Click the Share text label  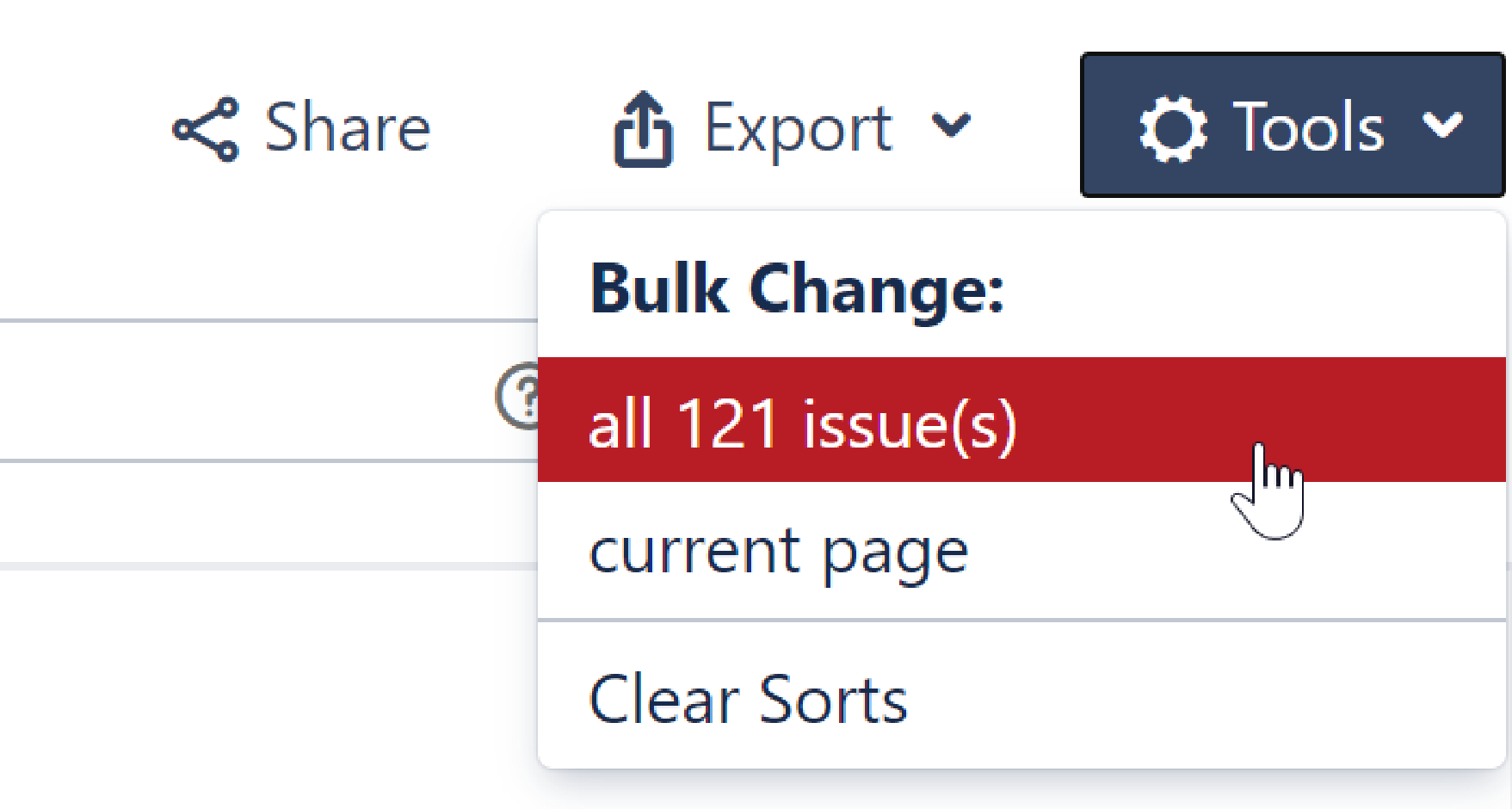(348, 127)
